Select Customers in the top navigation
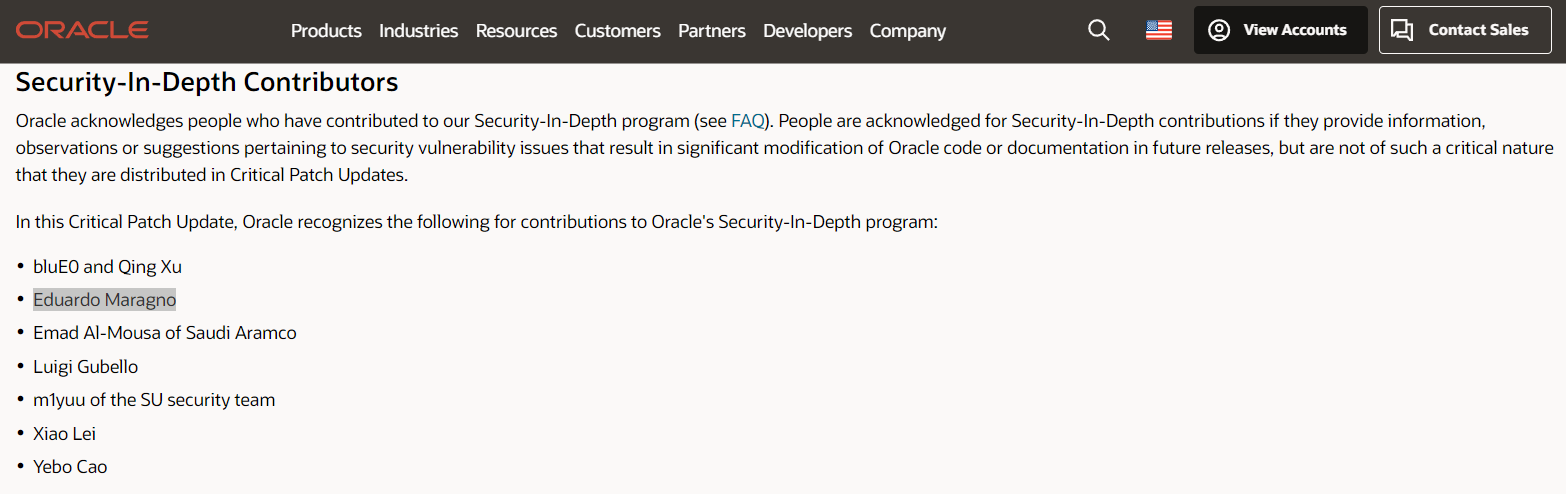The image size is (1566, 494). [x=617, y=31]
